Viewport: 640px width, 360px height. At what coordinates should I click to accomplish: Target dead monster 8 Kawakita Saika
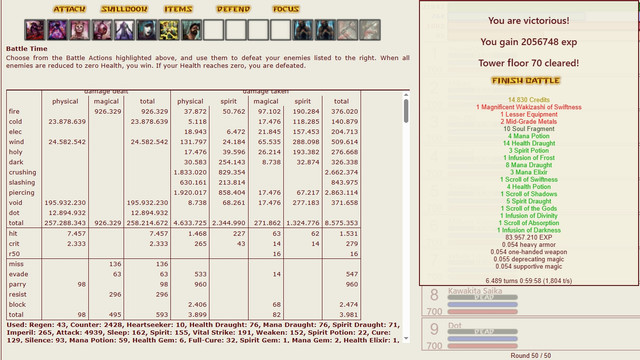click(530, 301)
